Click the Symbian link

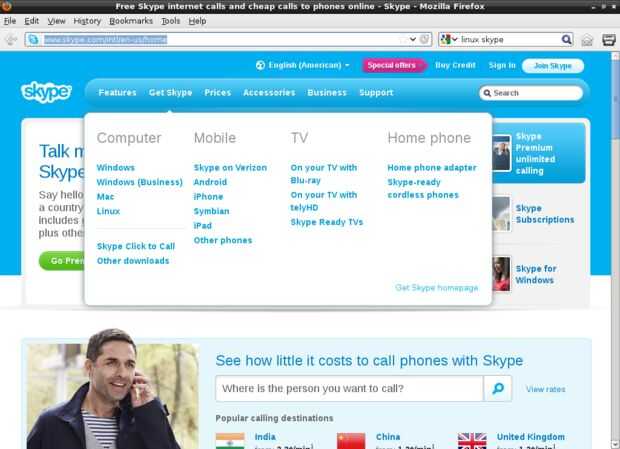[x=212, y=211]
